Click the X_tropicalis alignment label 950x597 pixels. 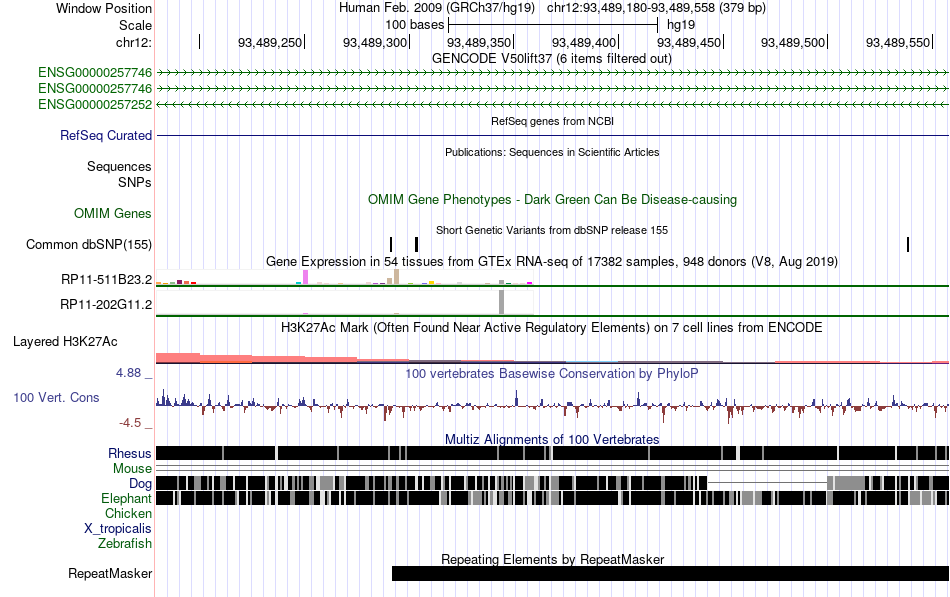click(x=118, y=529)
